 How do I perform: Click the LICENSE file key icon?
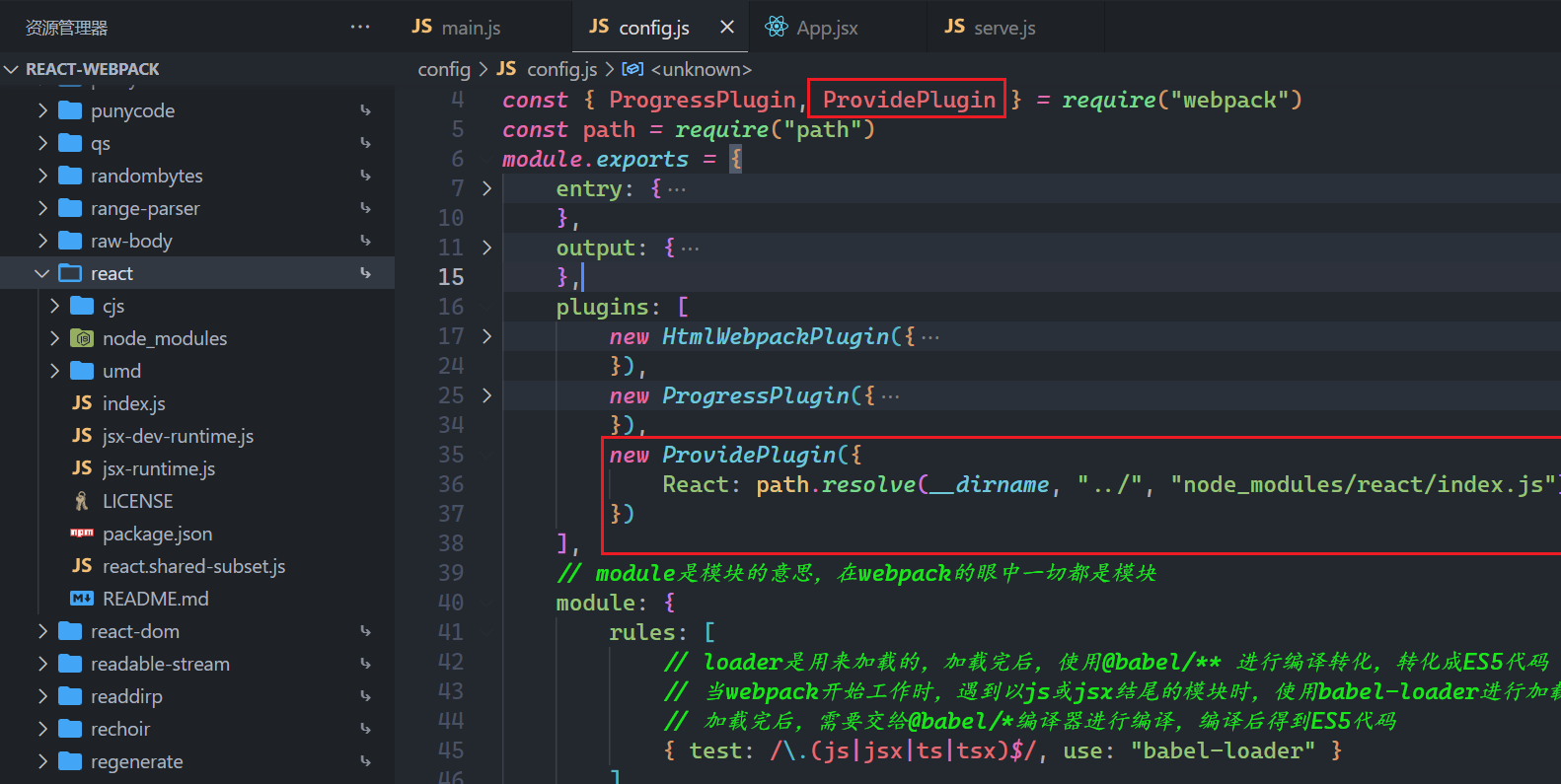tap(82, 501)
